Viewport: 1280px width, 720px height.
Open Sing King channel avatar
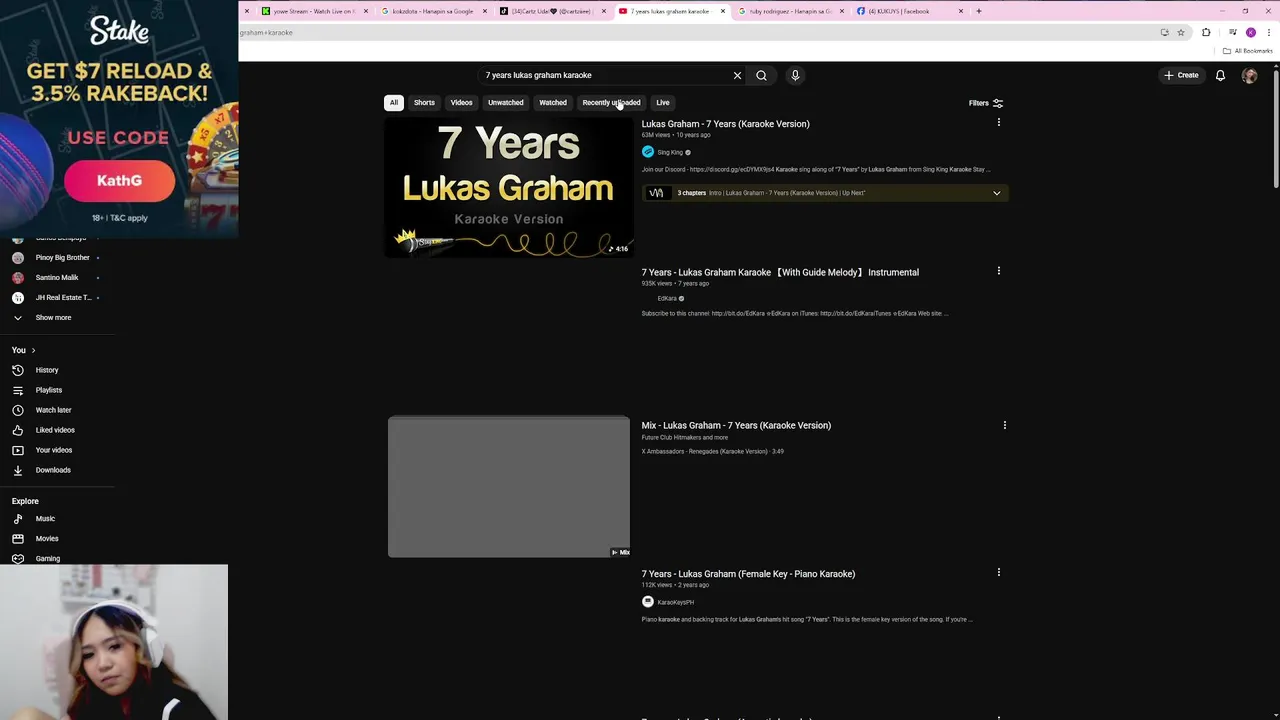coord(648,152)
